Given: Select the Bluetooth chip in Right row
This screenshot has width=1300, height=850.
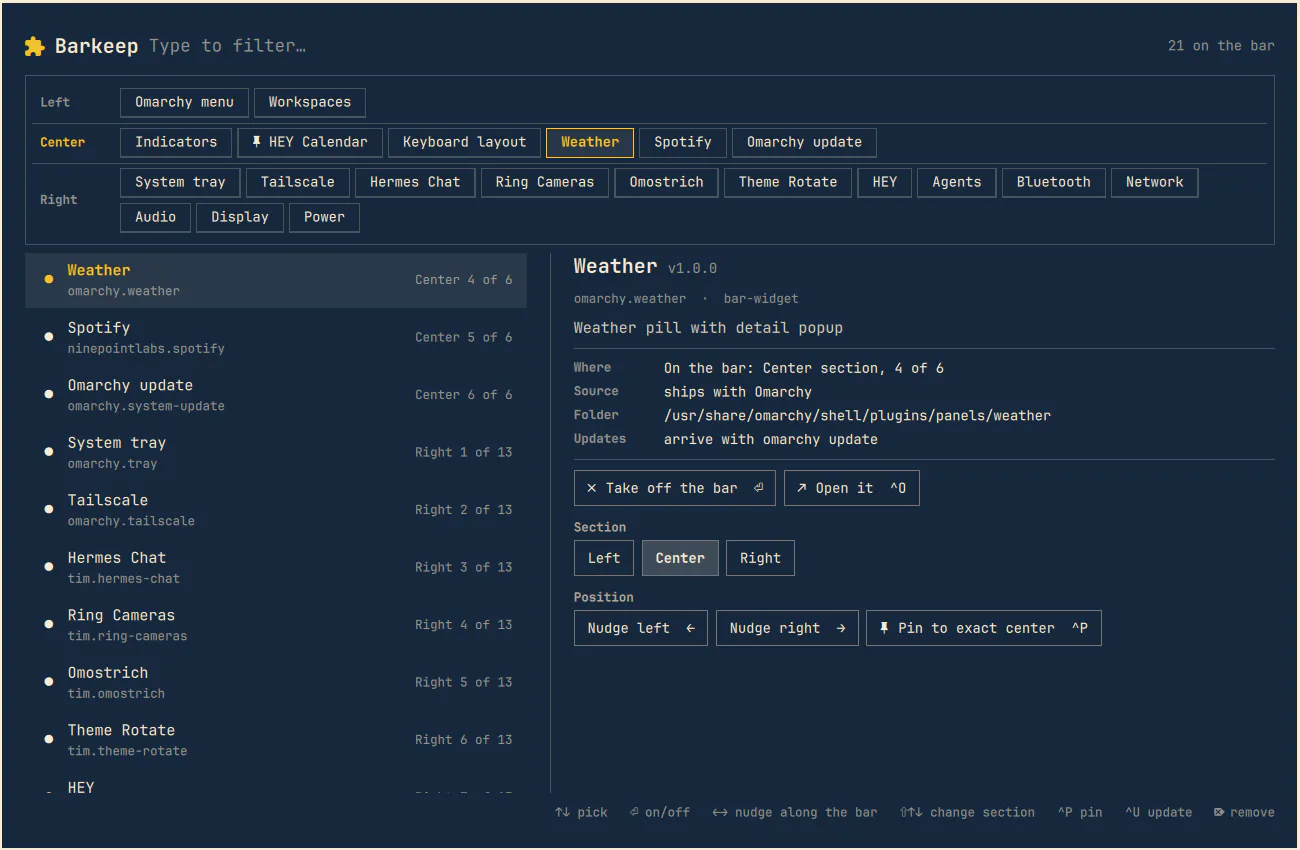Looking at the screenshot, I should click(x=1054, y=182).
